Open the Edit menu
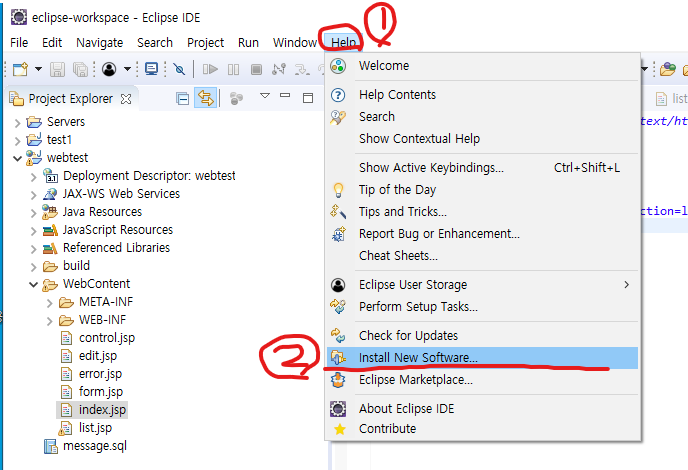 pos(52,43)
